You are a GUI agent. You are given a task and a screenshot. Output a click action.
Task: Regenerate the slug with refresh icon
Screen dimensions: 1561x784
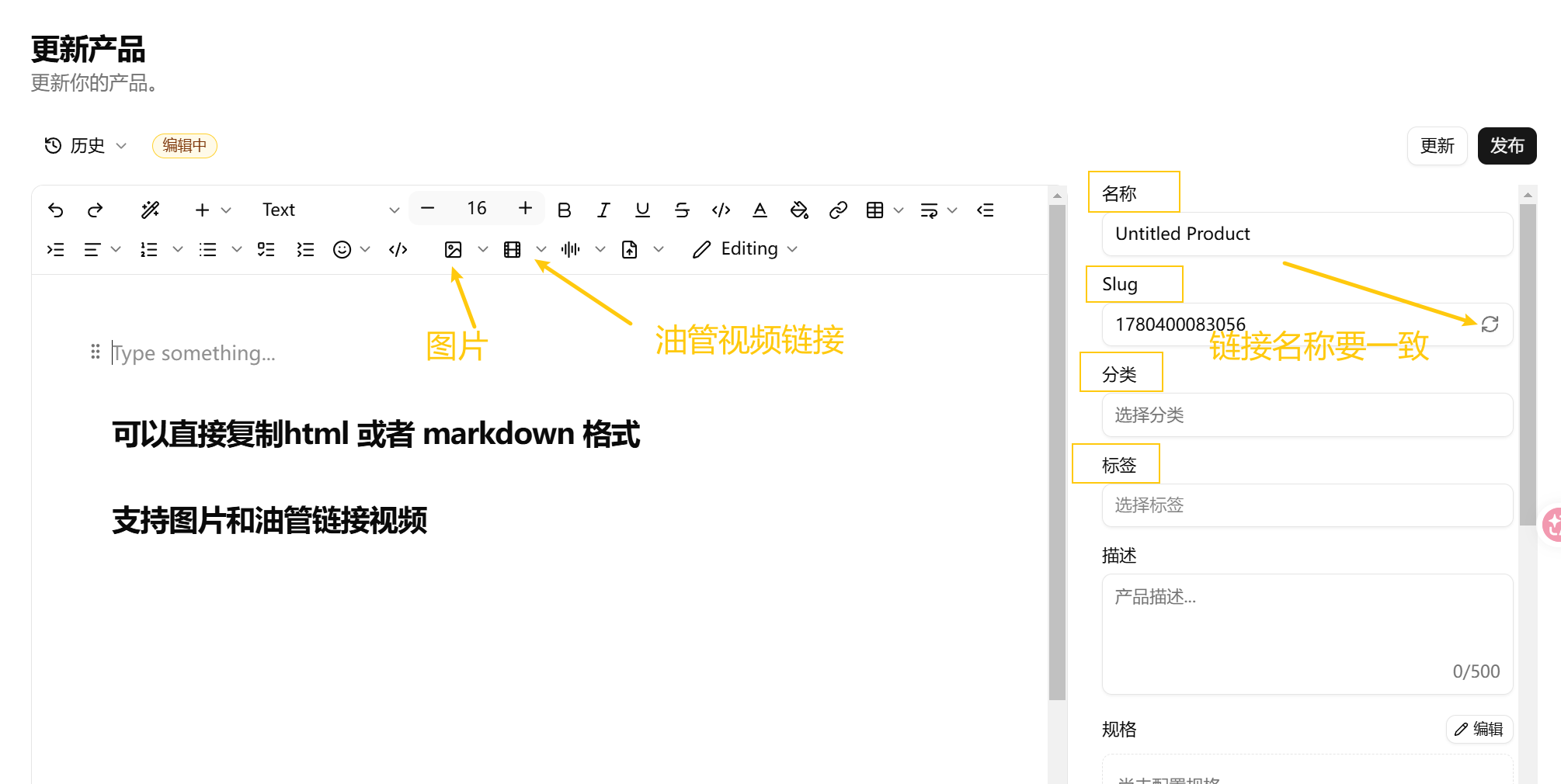tap(1490, 324)
